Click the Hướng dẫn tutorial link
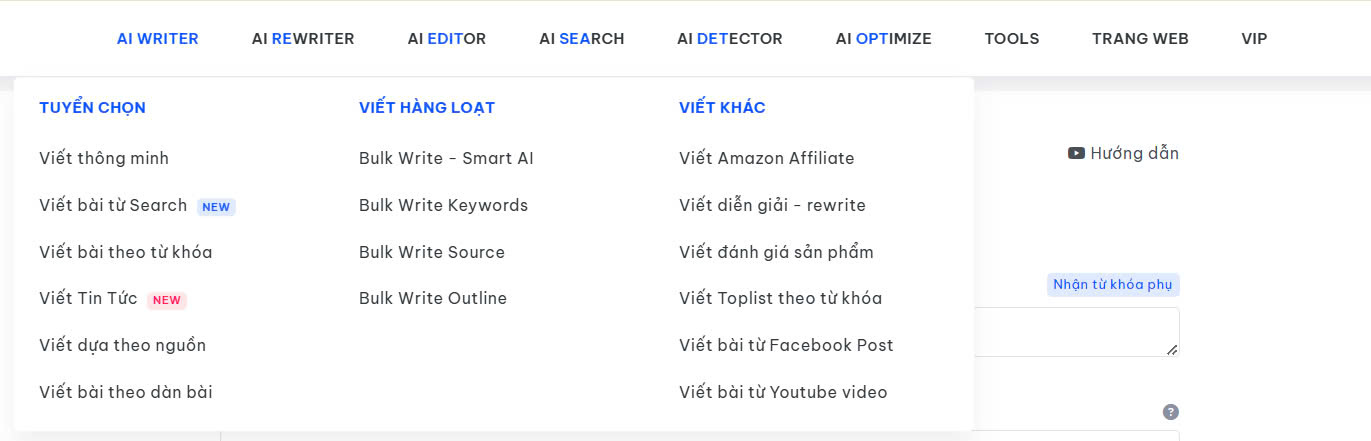 click(1134, 154)
